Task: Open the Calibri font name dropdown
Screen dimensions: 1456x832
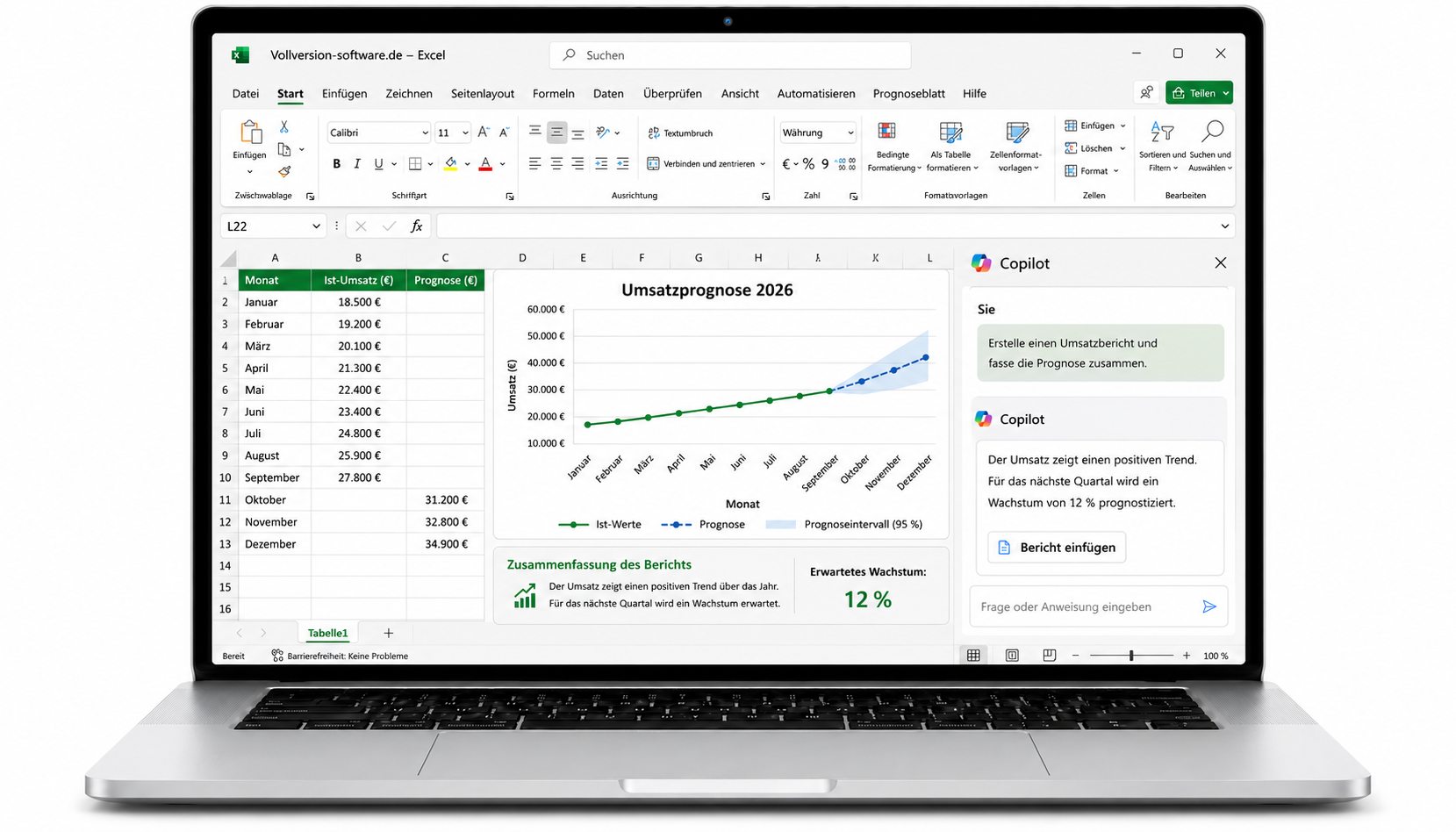Action: (x=425, y=133)
